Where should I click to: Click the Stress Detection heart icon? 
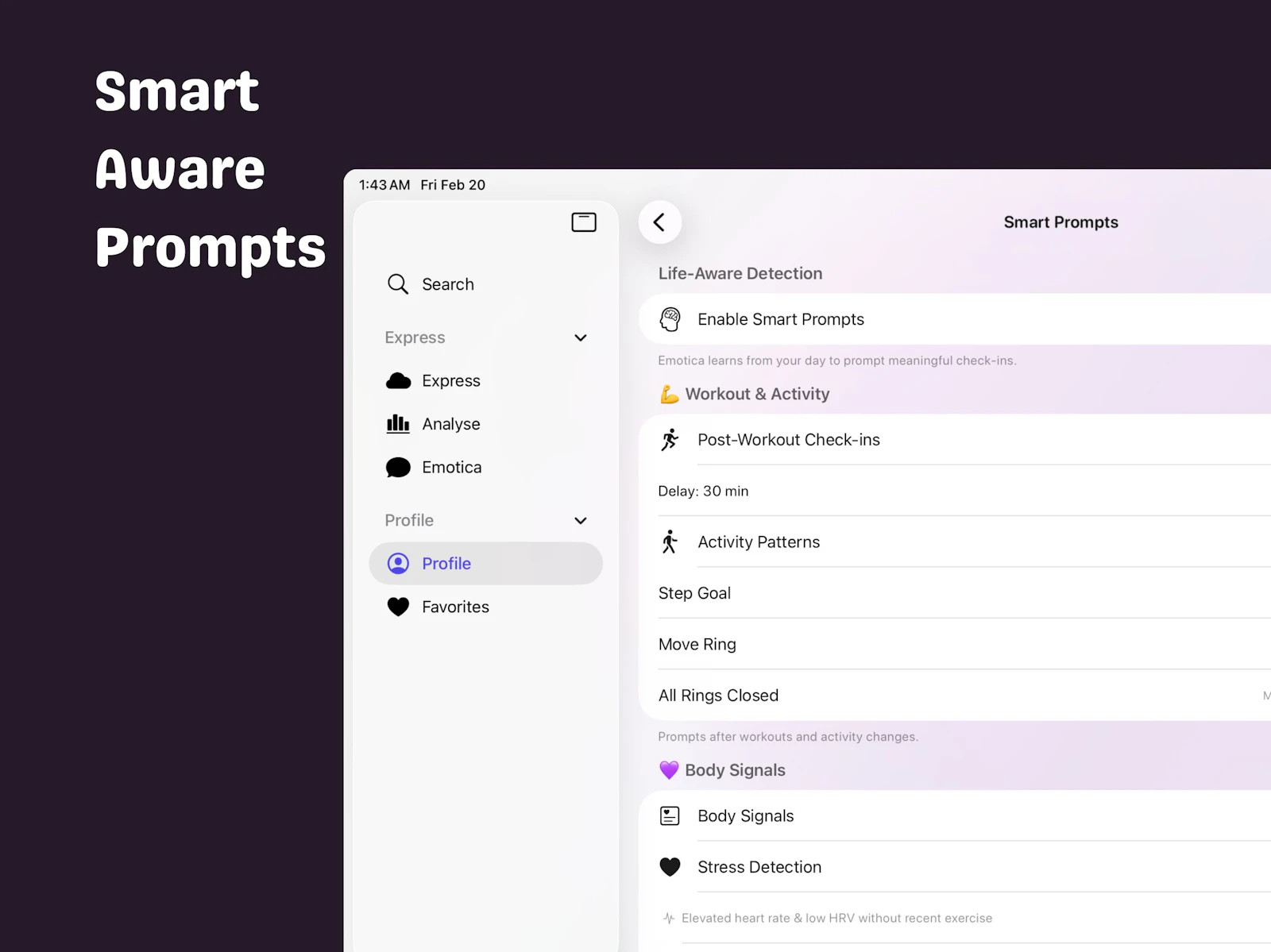[670, 867]
